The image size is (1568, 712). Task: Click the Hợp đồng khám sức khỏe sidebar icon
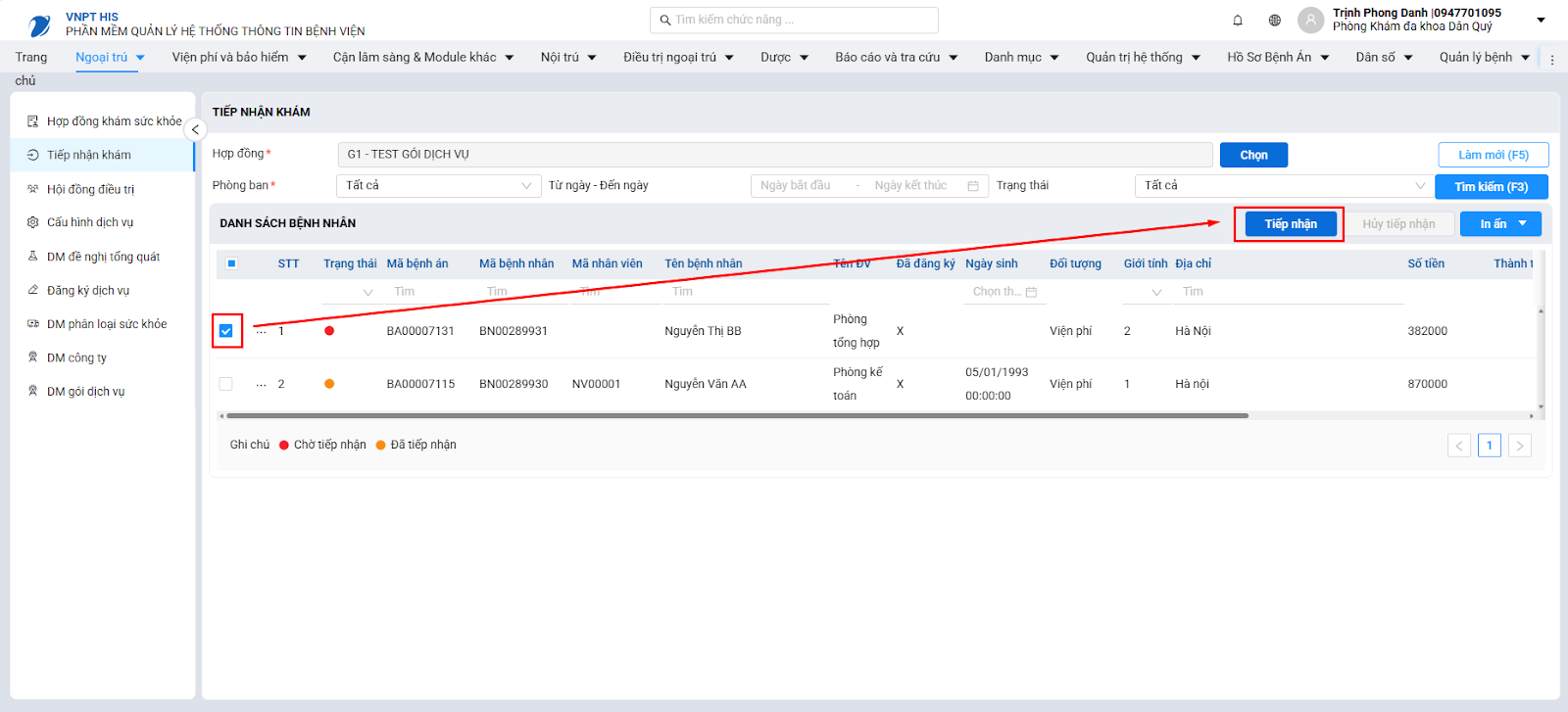[32, 121]
